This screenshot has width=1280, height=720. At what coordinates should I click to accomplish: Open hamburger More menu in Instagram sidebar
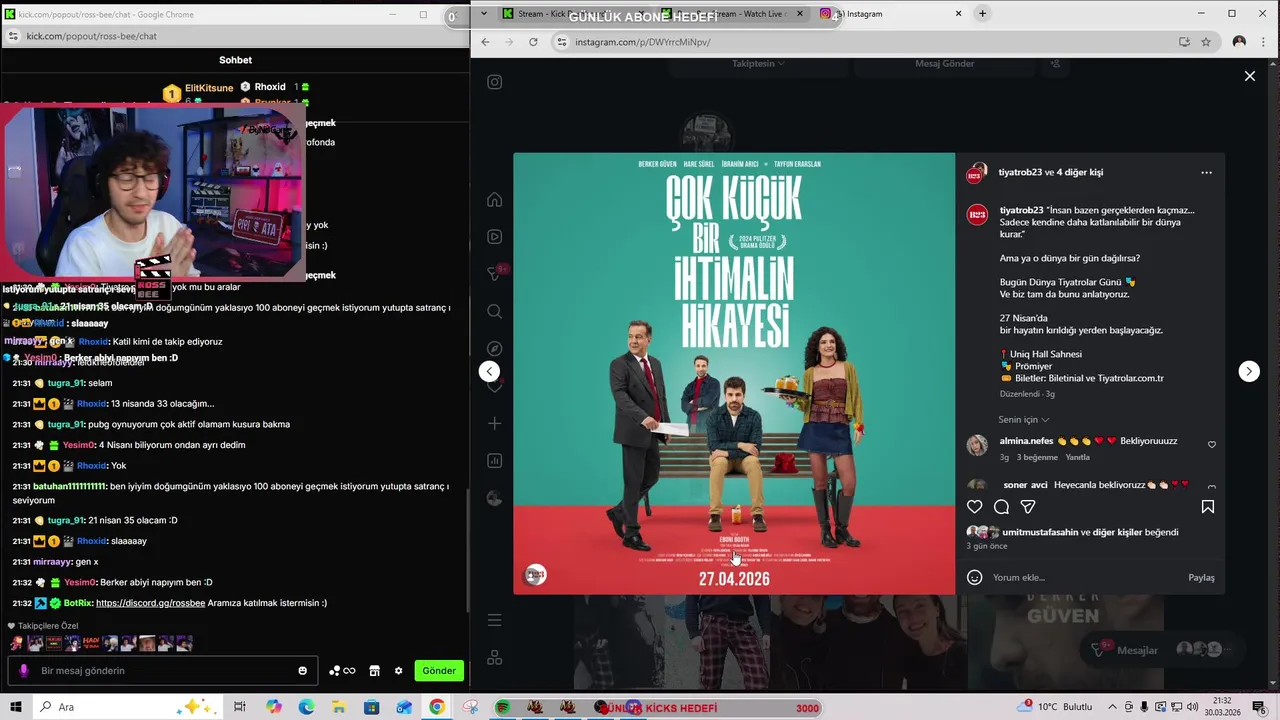point(494,620)
